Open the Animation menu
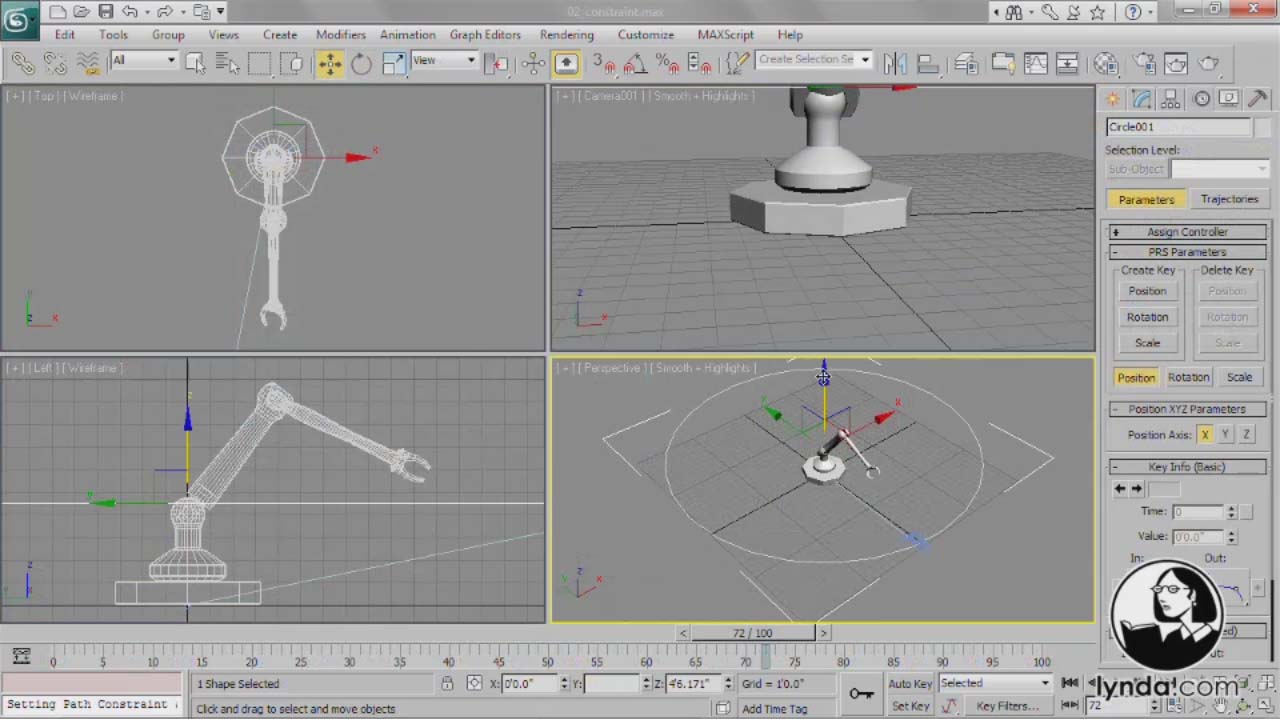This screenshot has height=719, width=1280. (407, 34)
